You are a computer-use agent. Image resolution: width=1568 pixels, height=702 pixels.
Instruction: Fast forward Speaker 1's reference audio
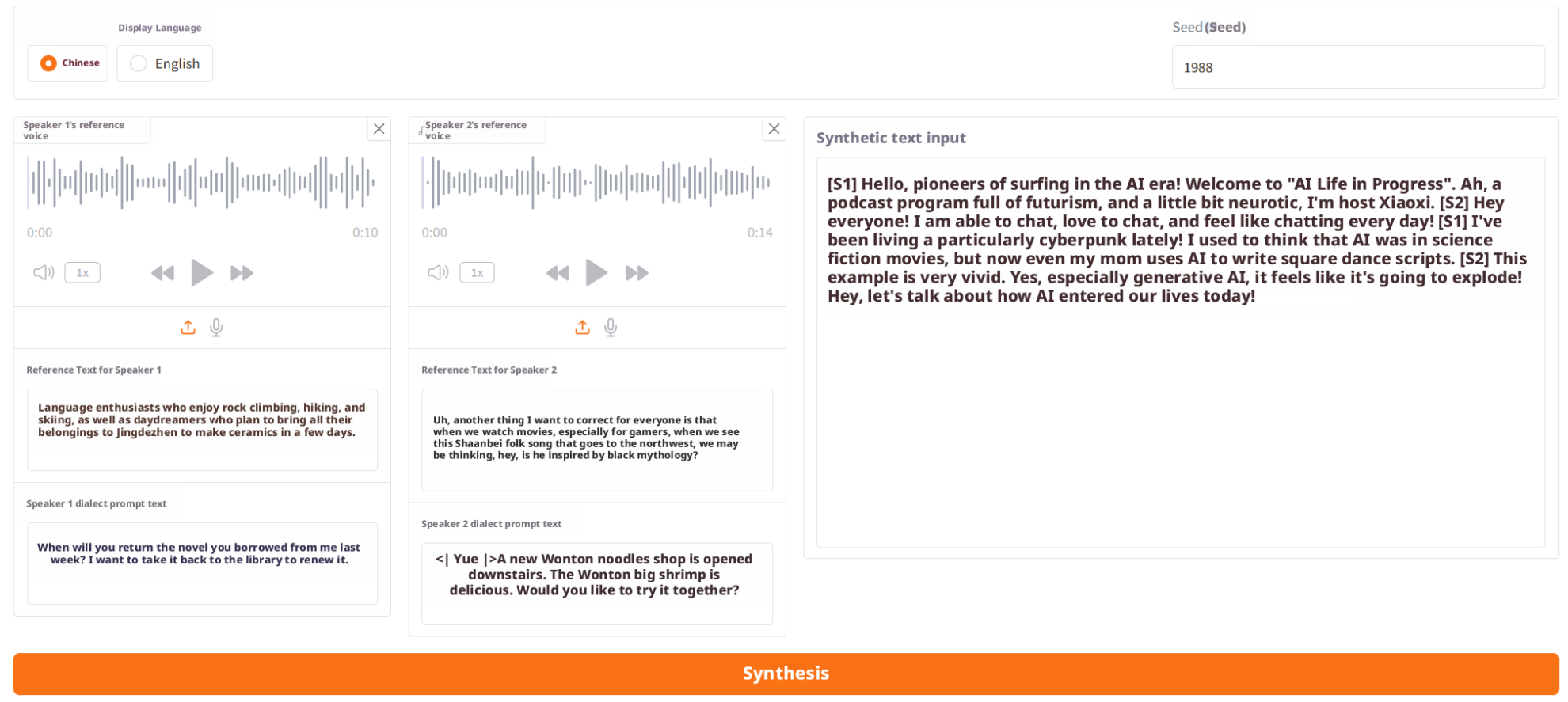(242, 273)
